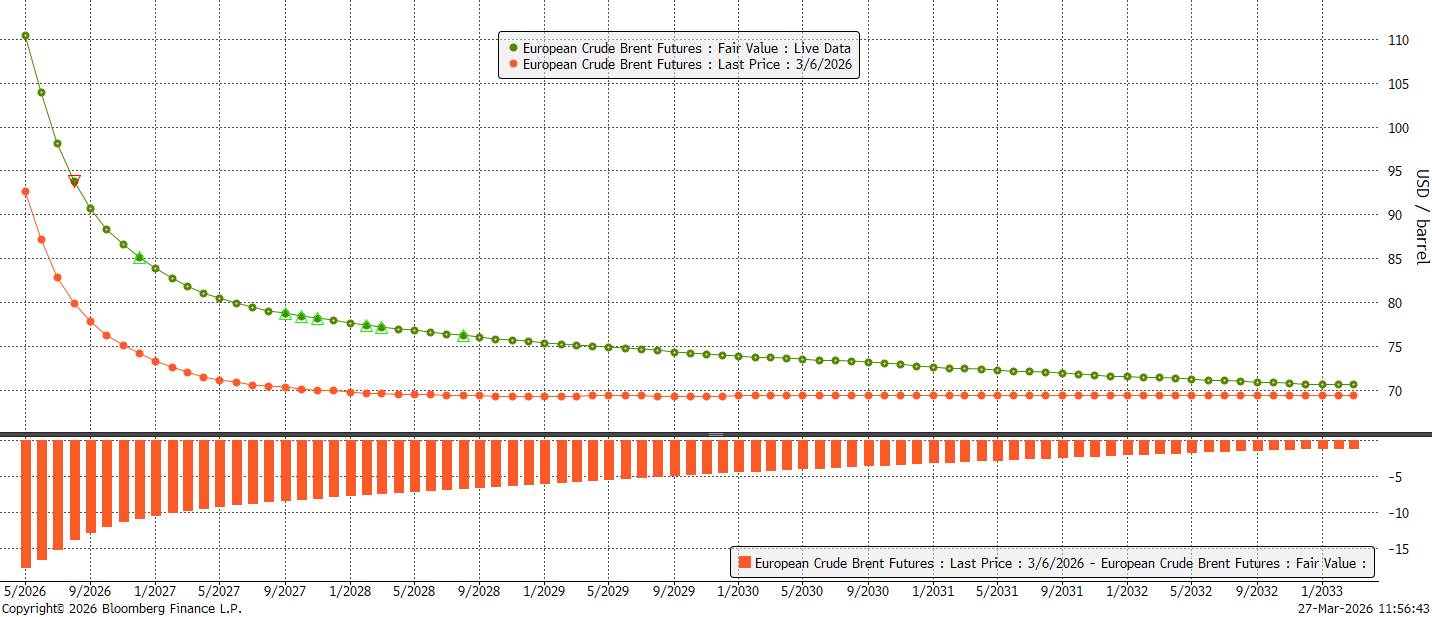Click the green dot in the legend
The width and height of the screenshot is (1432, 617).
pyautogui.click(x=514, y=47)
